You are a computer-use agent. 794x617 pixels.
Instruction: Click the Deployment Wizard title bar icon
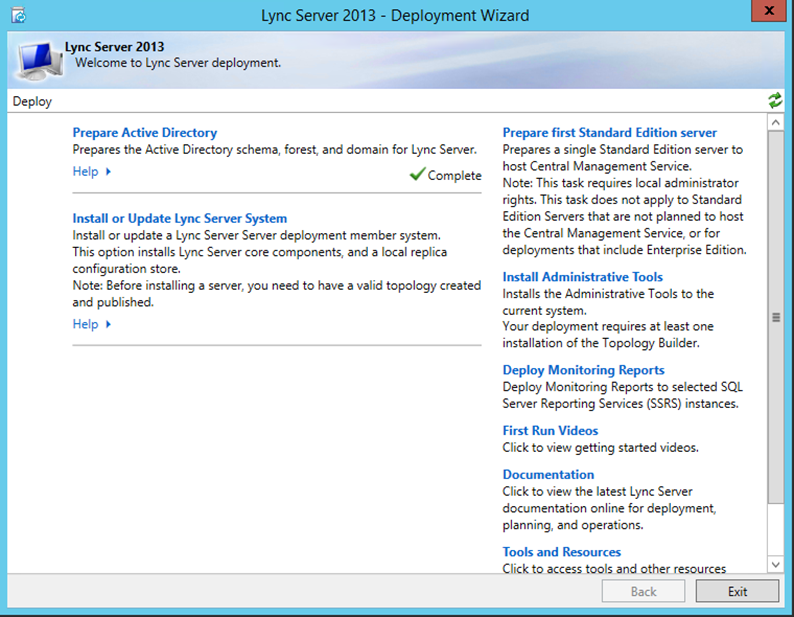(x=18, y=15)
